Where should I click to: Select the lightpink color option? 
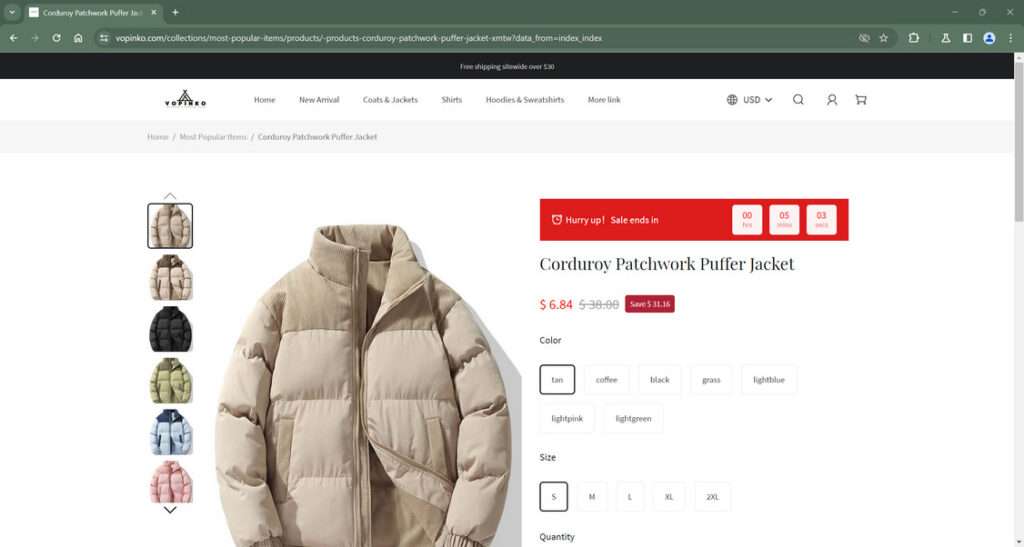tap(567, 418)
